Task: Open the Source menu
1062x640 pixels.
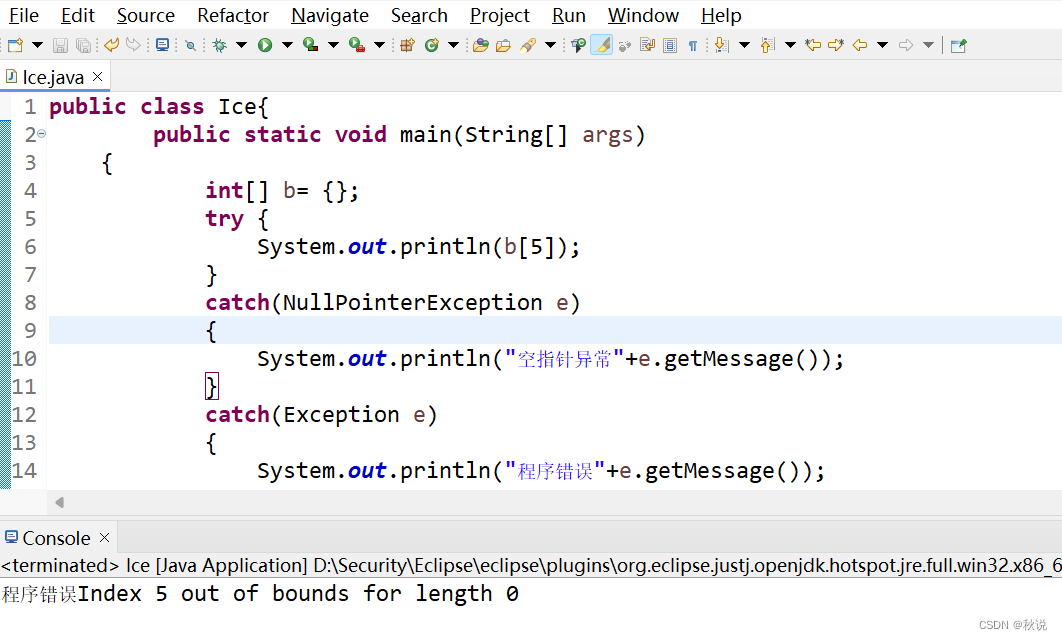Action: [146, 15]
